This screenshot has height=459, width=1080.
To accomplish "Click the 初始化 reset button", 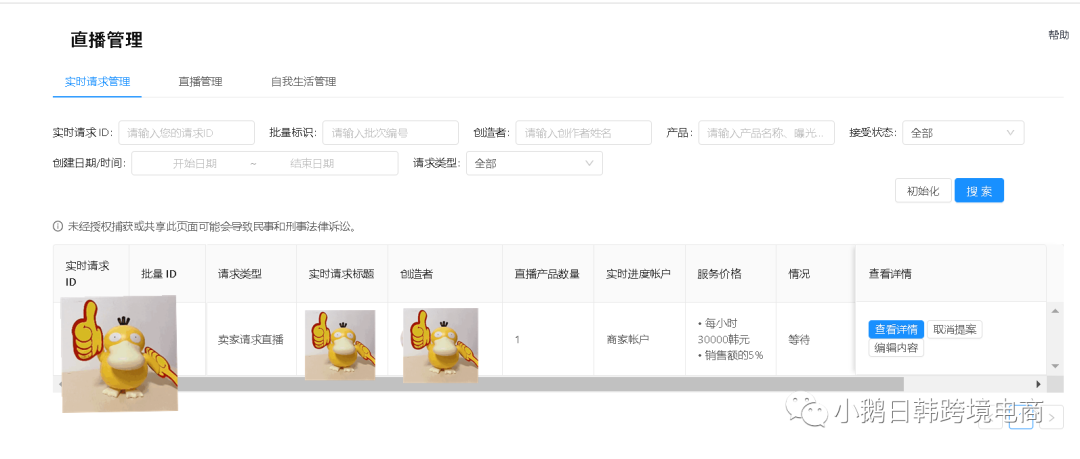I will pyautogui.click(x=923, y=191).
